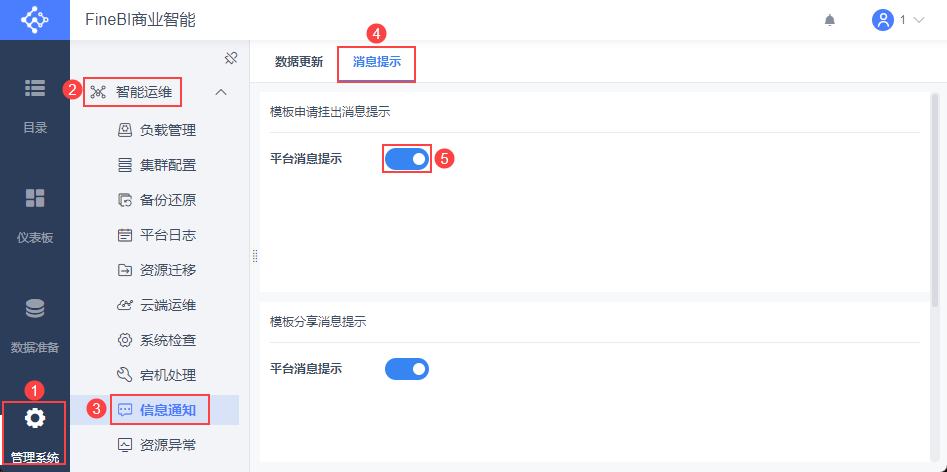Select the 消息提示 tab
The image size is (947, 472).
376,62
